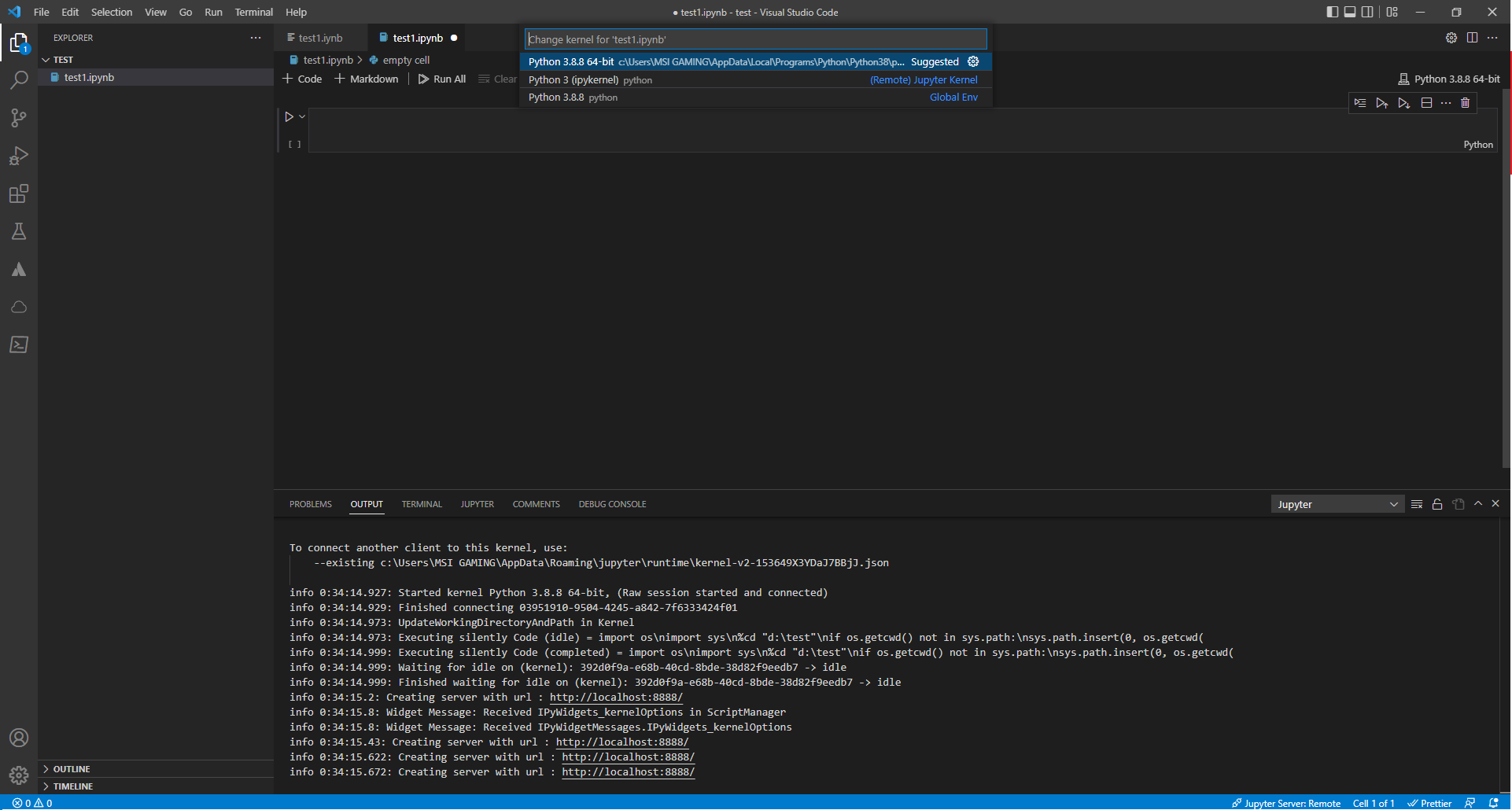The height and width of the screenshot is (810, 1512).
Task: Clear the Output panel contents
Action: [1417, 503]
